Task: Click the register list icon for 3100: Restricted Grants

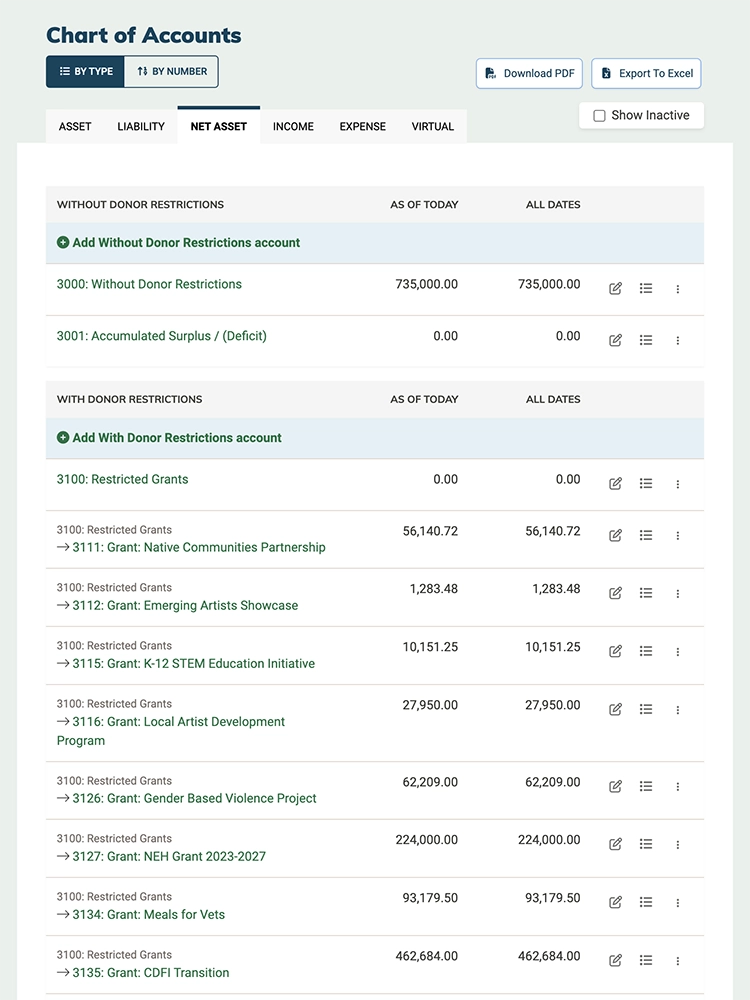Action: (x=646, y=483)
